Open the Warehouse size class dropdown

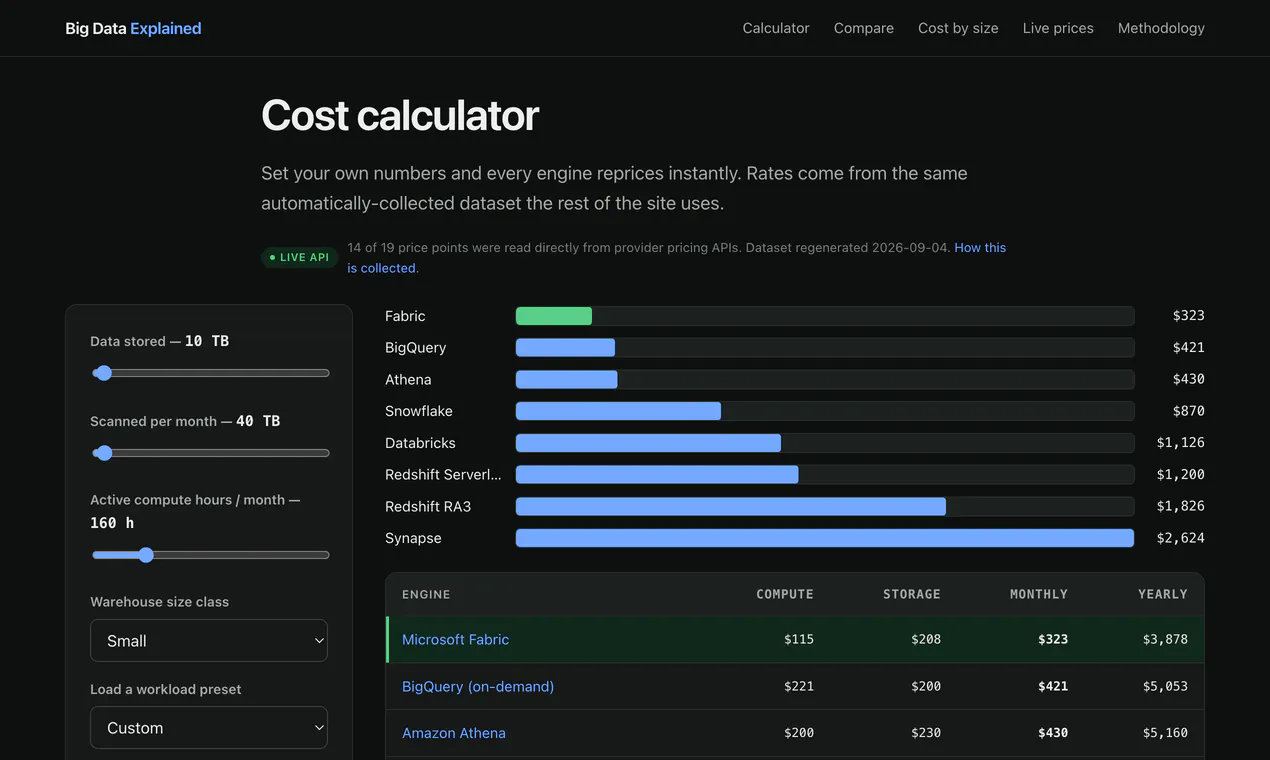click(209, 641)
